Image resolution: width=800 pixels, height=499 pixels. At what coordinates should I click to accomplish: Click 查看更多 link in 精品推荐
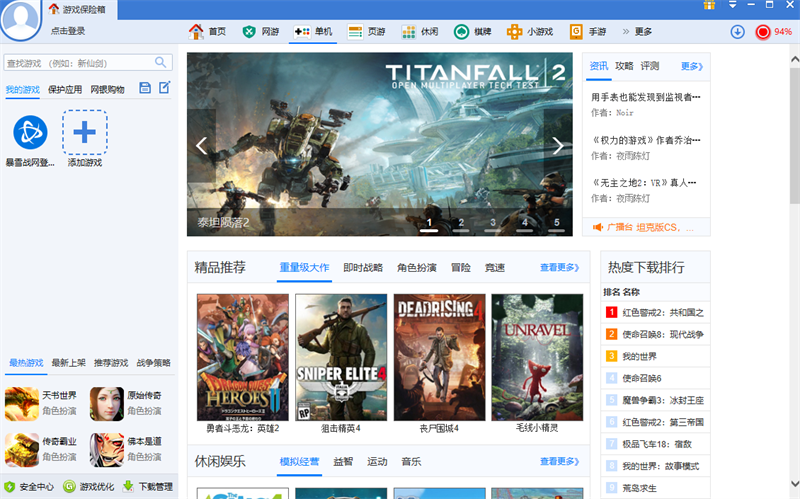(559, 268)
